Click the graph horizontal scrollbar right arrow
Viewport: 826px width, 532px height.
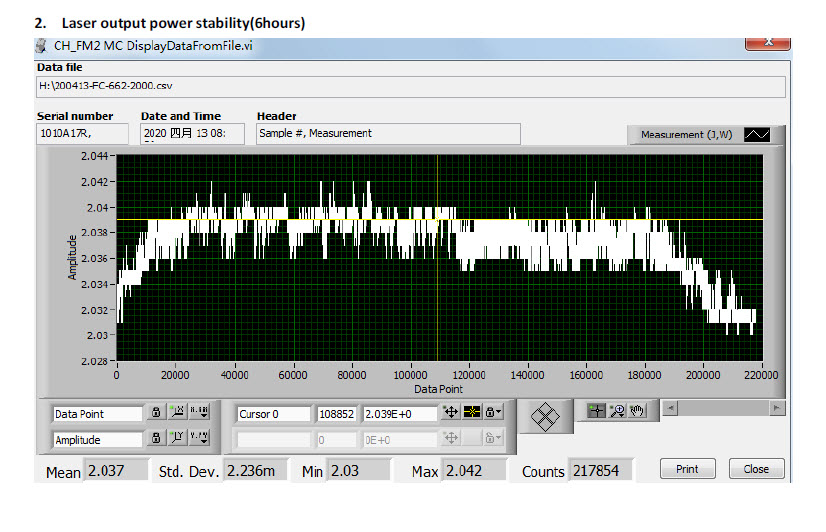(x=776, y=408)
